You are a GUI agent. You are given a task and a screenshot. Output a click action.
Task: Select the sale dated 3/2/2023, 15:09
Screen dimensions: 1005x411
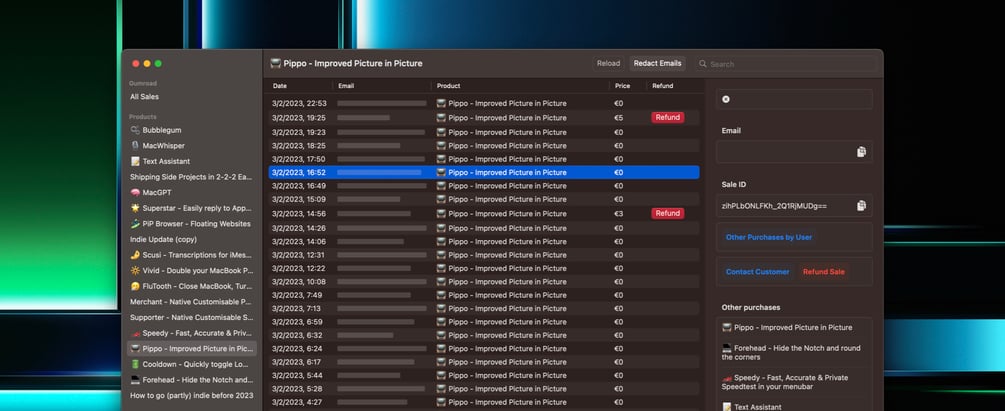point(484,199)
